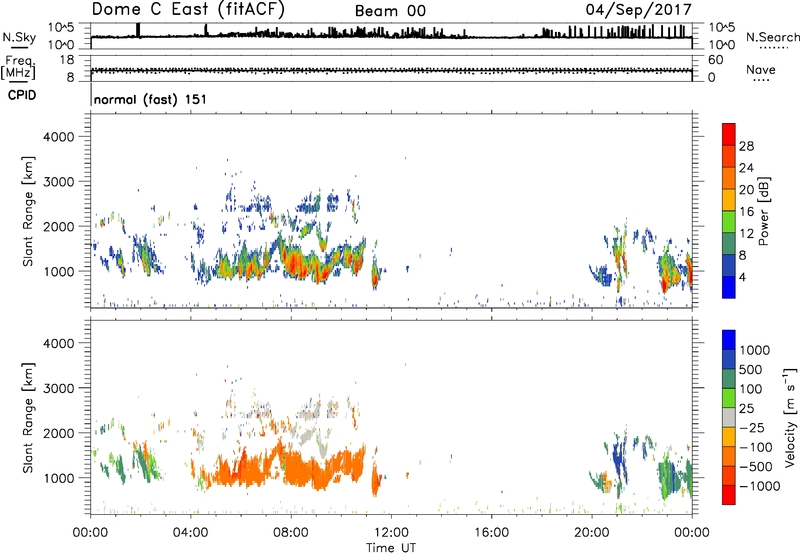Image resolution: width=800 pixels, height=554 pixels.
Task: Select the 'CPID' label
Action: click(22, 95)
